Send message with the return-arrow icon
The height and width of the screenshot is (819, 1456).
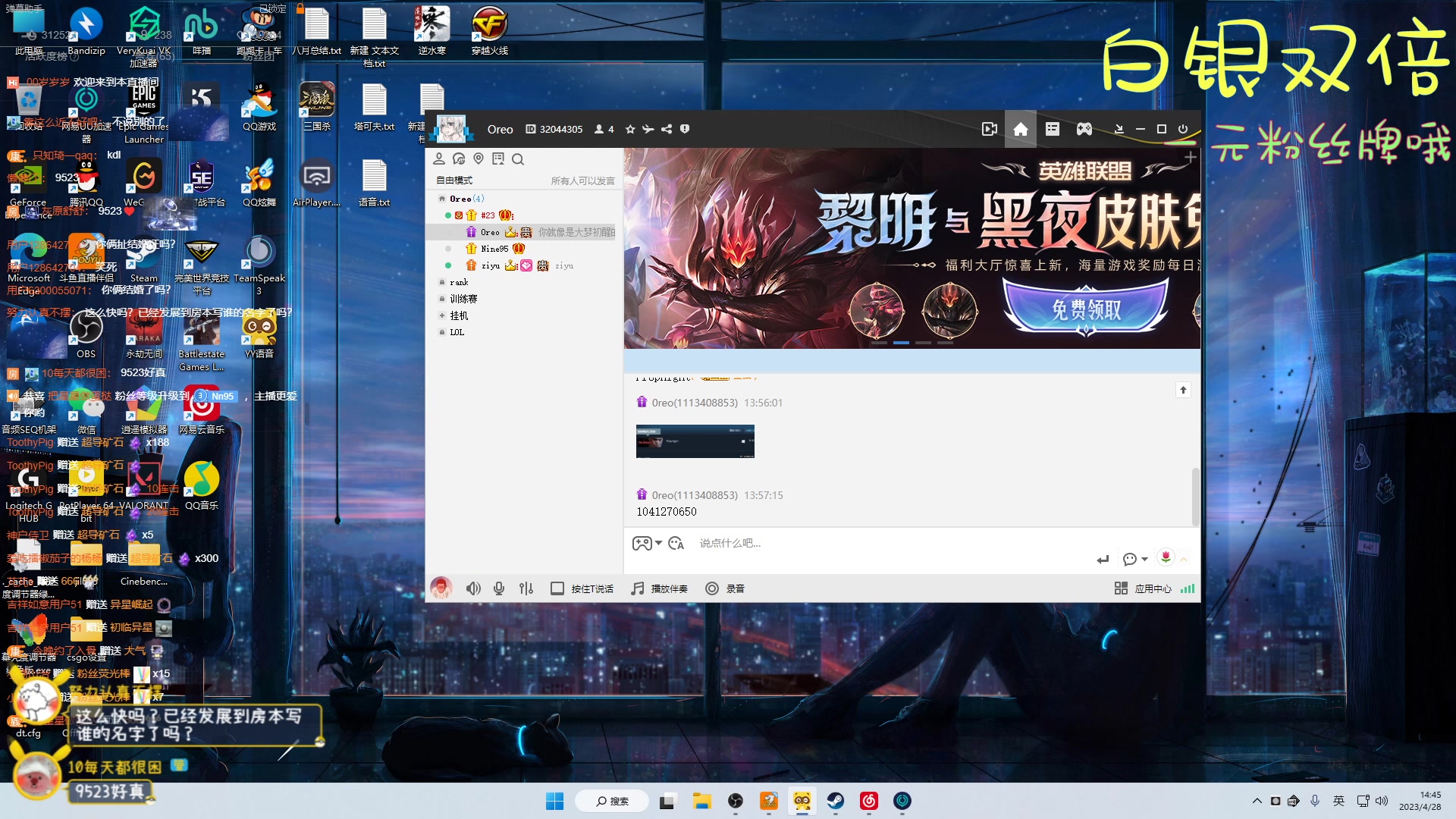pos(1103,559)
